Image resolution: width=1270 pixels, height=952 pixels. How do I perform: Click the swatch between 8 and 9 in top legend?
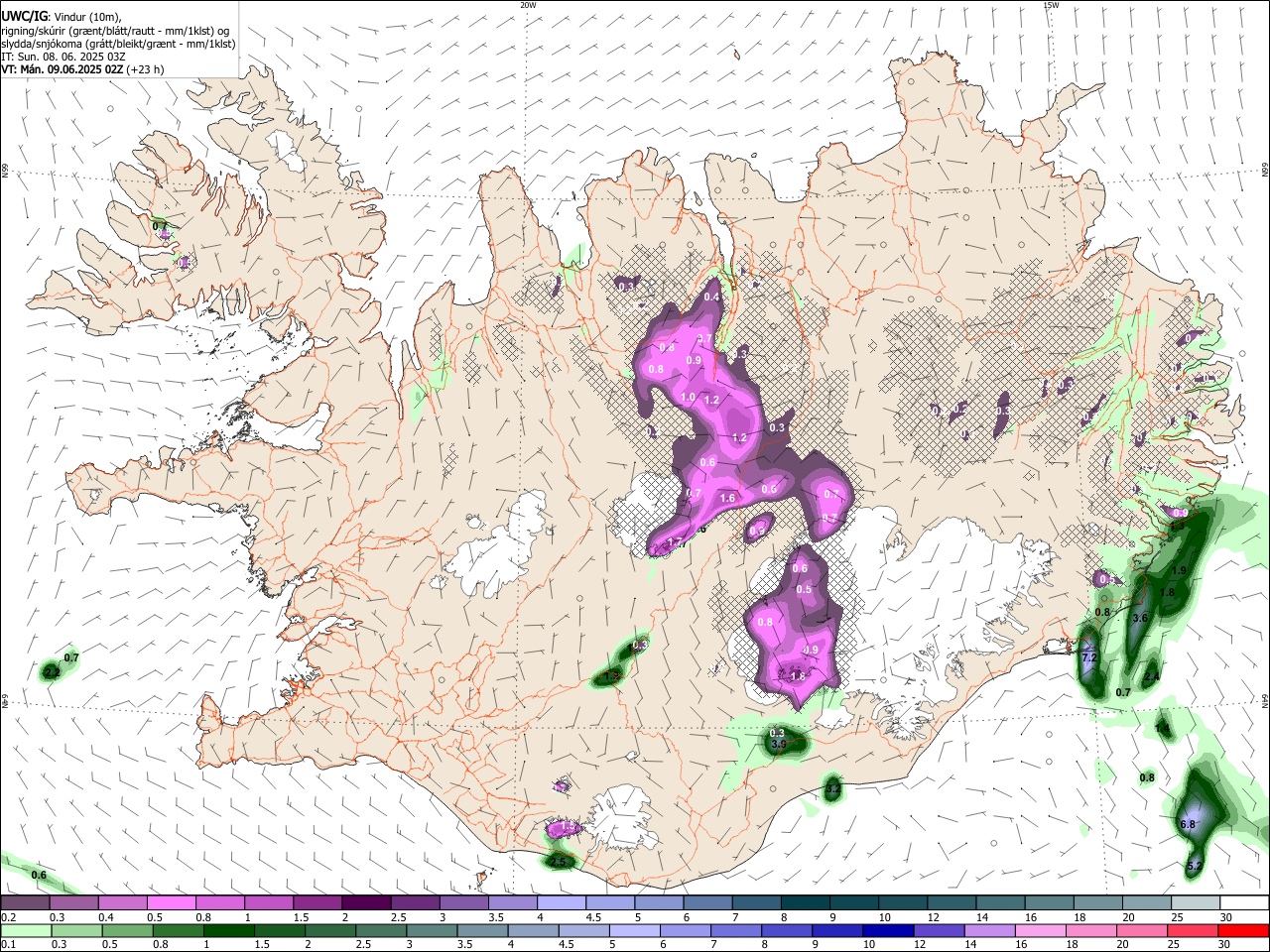[x=805, y=903]
